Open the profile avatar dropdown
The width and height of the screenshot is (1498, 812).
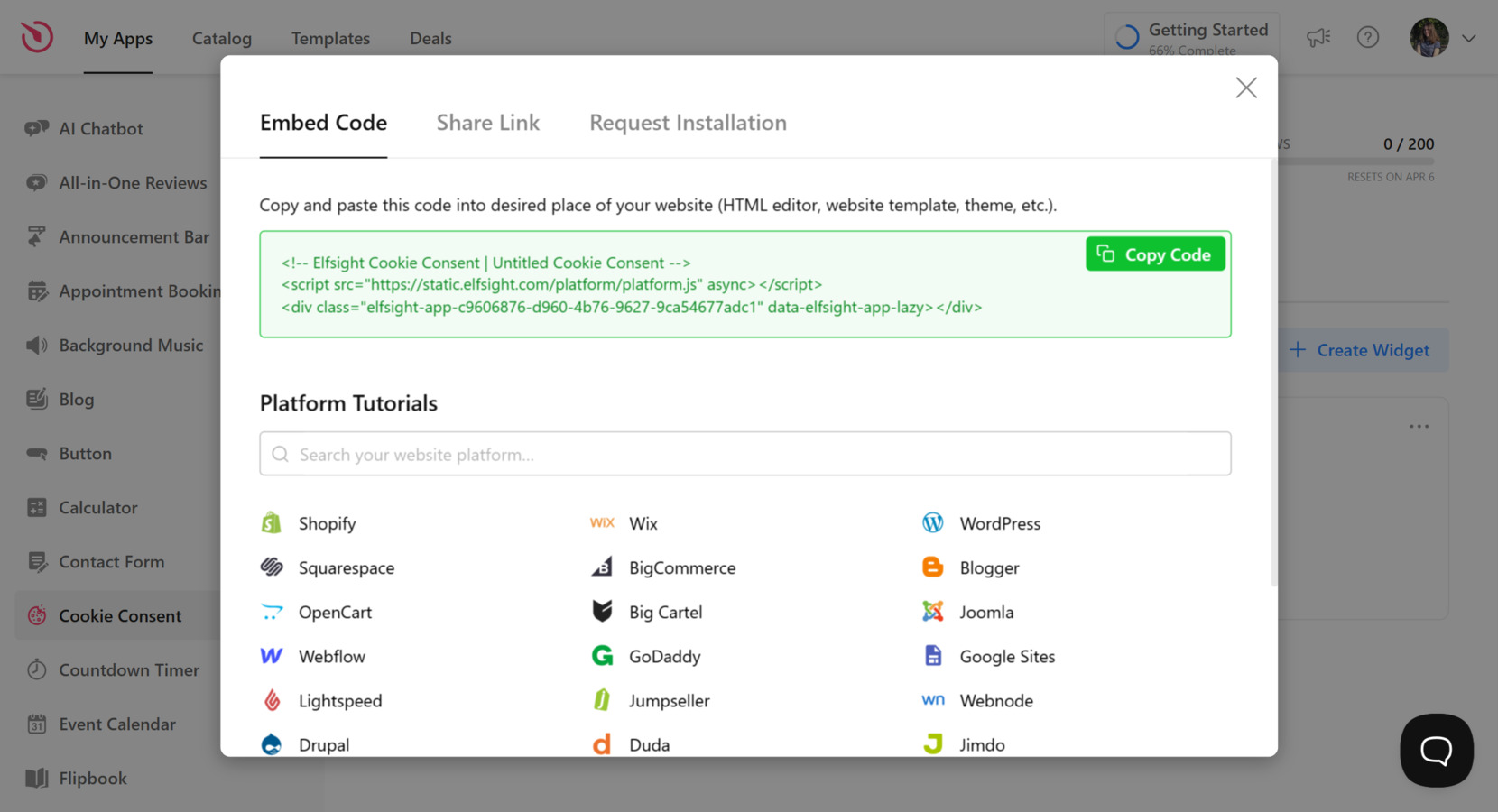point(1429,38)
